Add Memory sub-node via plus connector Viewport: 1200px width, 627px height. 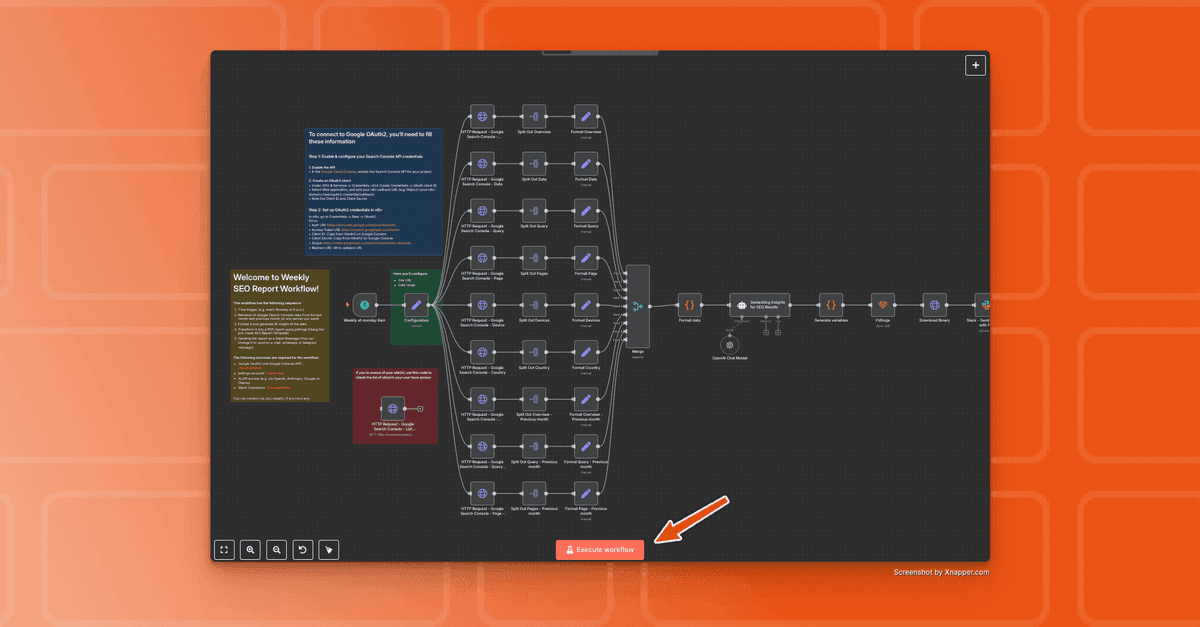coord(766,331)
